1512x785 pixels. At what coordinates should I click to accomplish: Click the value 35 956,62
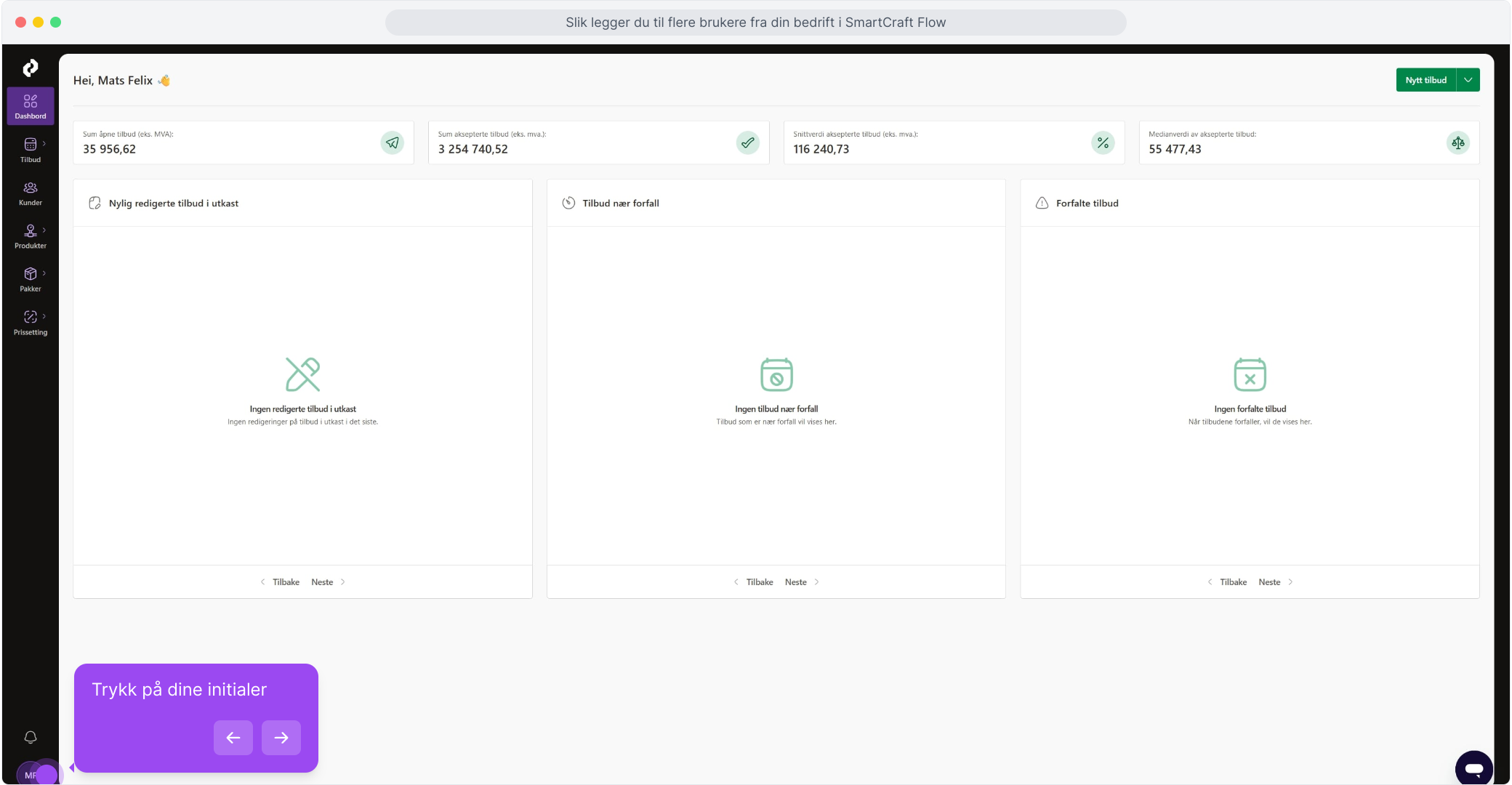click(x=109, y=149)
